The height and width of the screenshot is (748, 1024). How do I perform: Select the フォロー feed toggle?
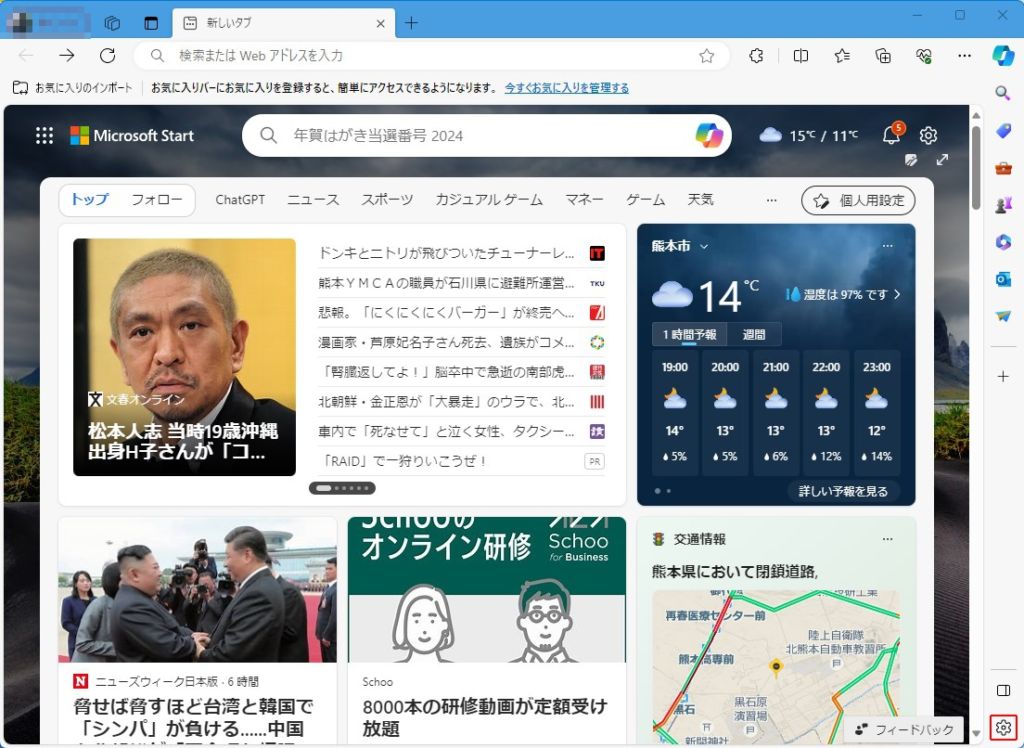pos(157,200)
